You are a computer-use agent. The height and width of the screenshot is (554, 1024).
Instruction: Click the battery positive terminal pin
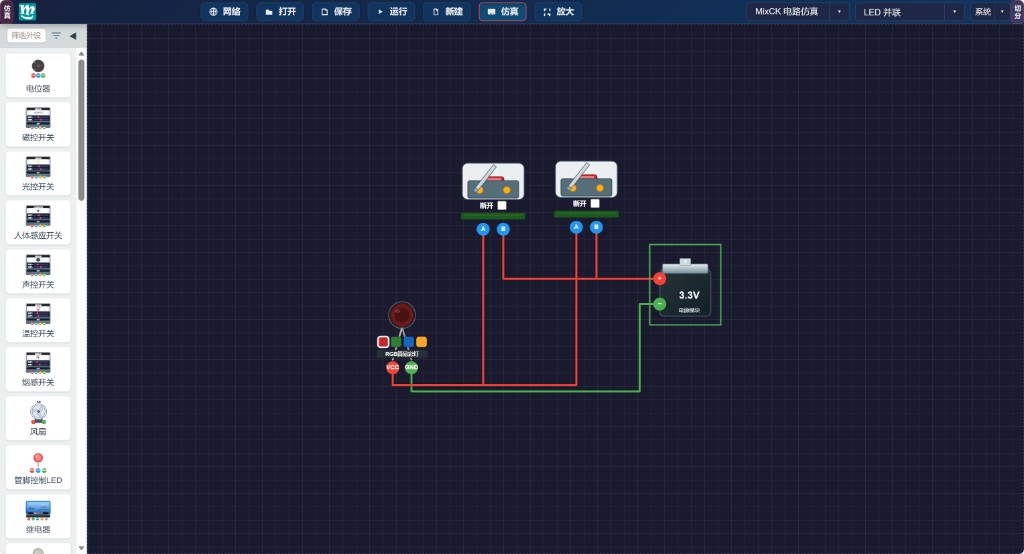coord(660,279)
